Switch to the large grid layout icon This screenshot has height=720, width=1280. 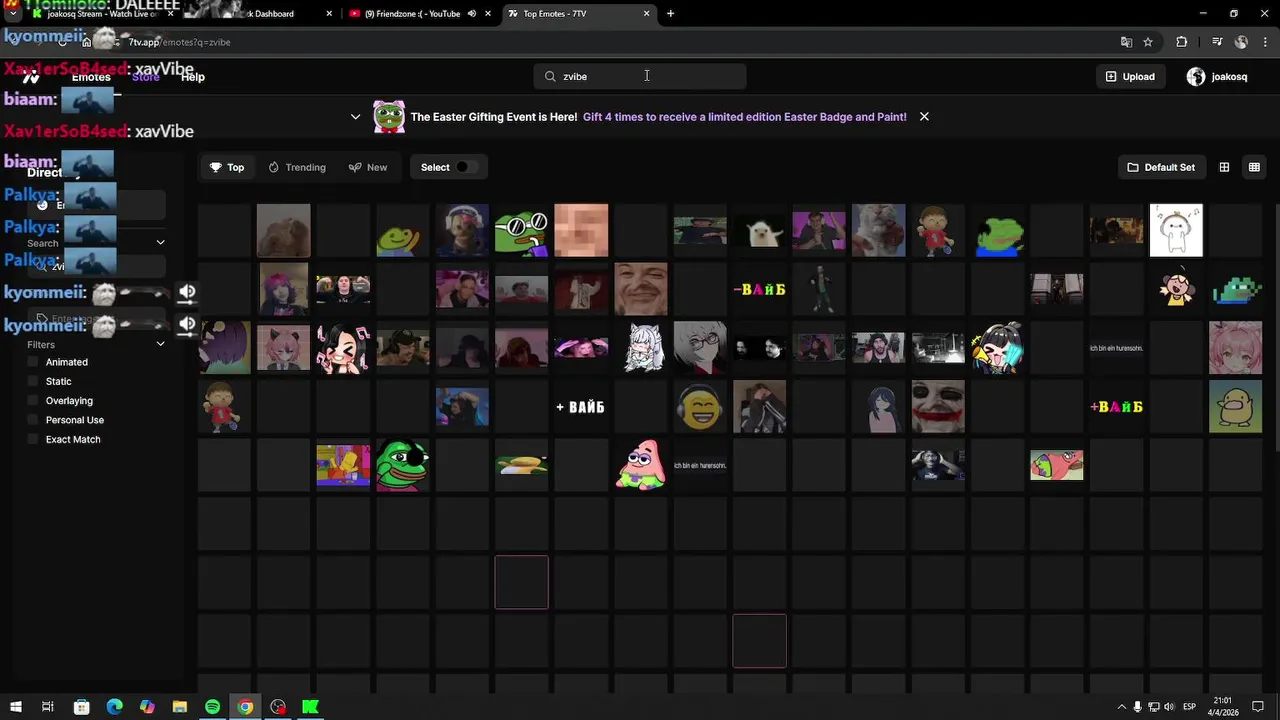[x=1224, y=167]
